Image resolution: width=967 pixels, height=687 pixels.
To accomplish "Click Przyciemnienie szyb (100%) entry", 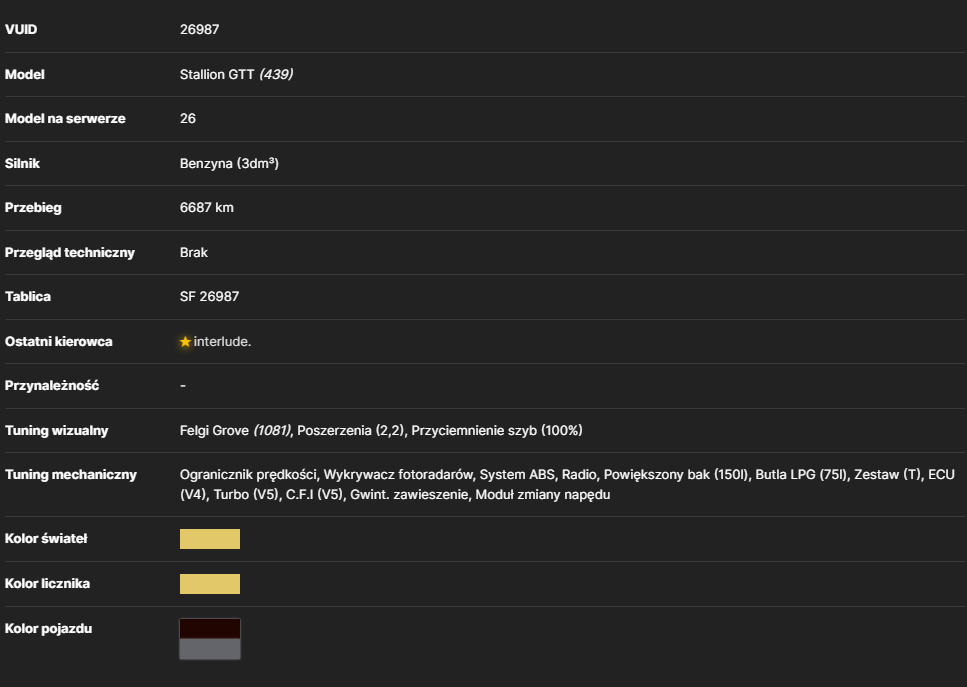I will [x=497, y=430].
